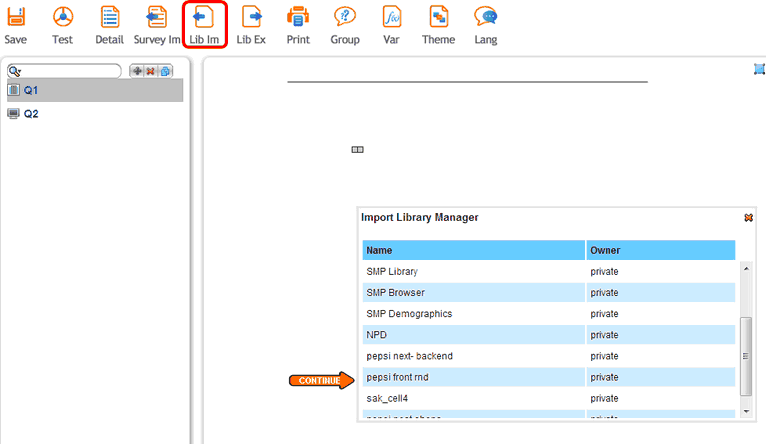
Task: Click the library list scrollbar thumb
Action: [746, 357]
